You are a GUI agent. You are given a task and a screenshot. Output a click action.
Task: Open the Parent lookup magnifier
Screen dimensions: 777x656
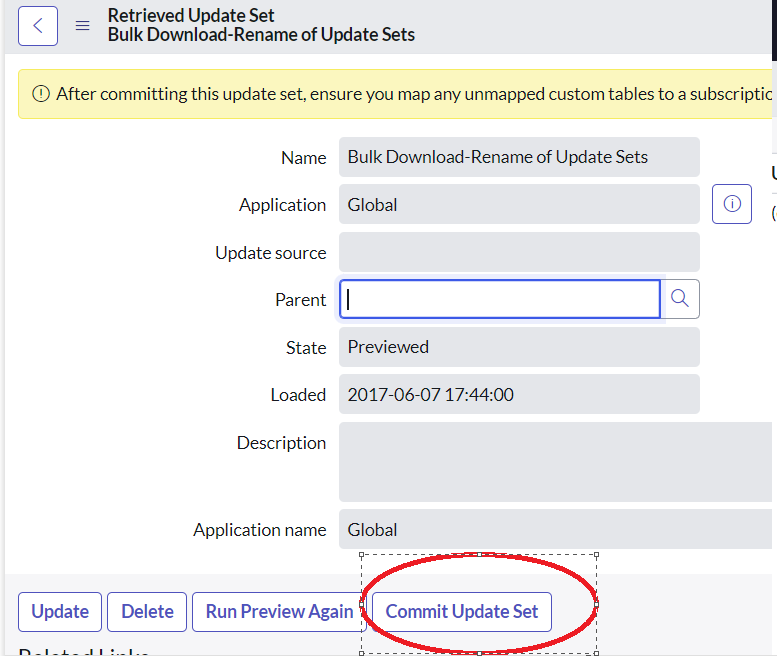tap(681, 299)
